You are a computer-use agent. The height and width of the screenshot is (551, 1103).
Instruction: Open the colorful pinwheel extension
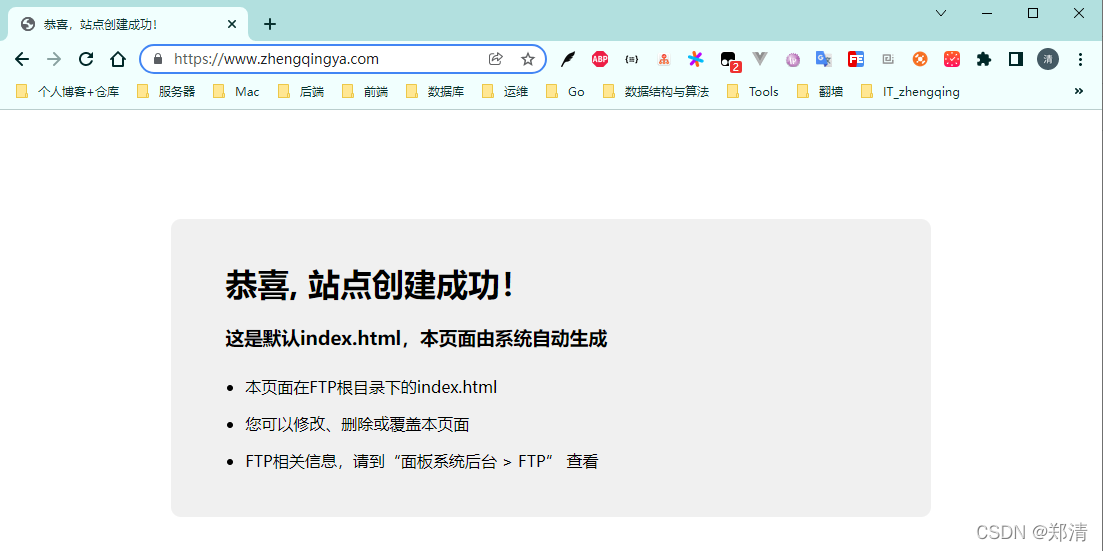point(696,60)
